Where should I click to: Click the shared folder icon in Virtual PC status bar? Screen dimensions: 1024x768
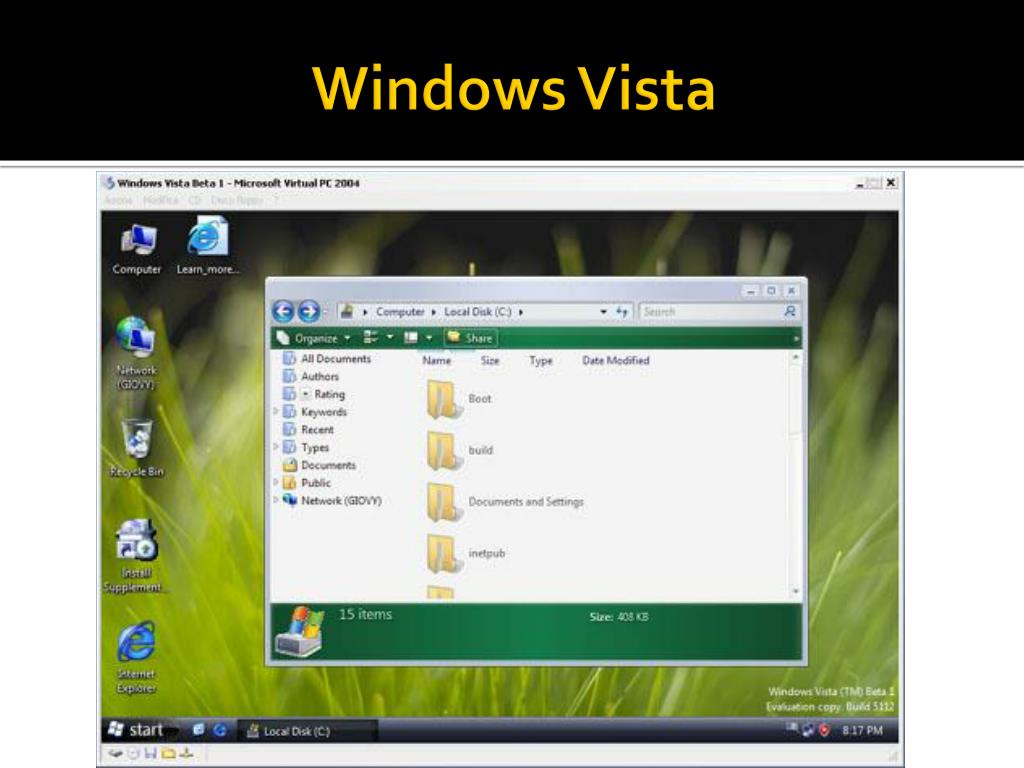click(x=168, y=754)
